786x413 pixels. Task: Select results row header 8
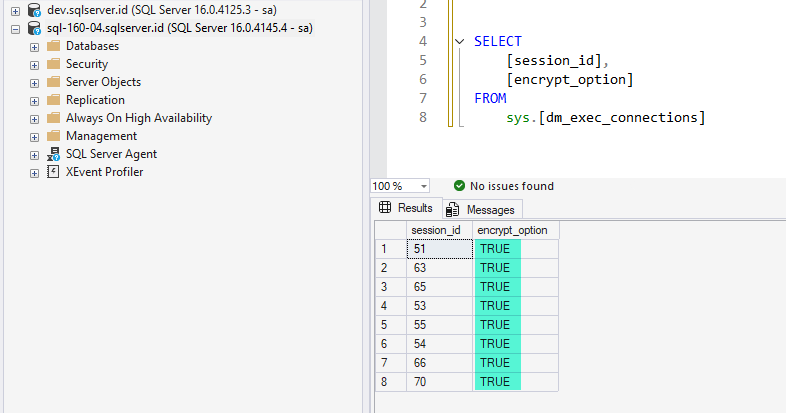(x=391, y=382)
